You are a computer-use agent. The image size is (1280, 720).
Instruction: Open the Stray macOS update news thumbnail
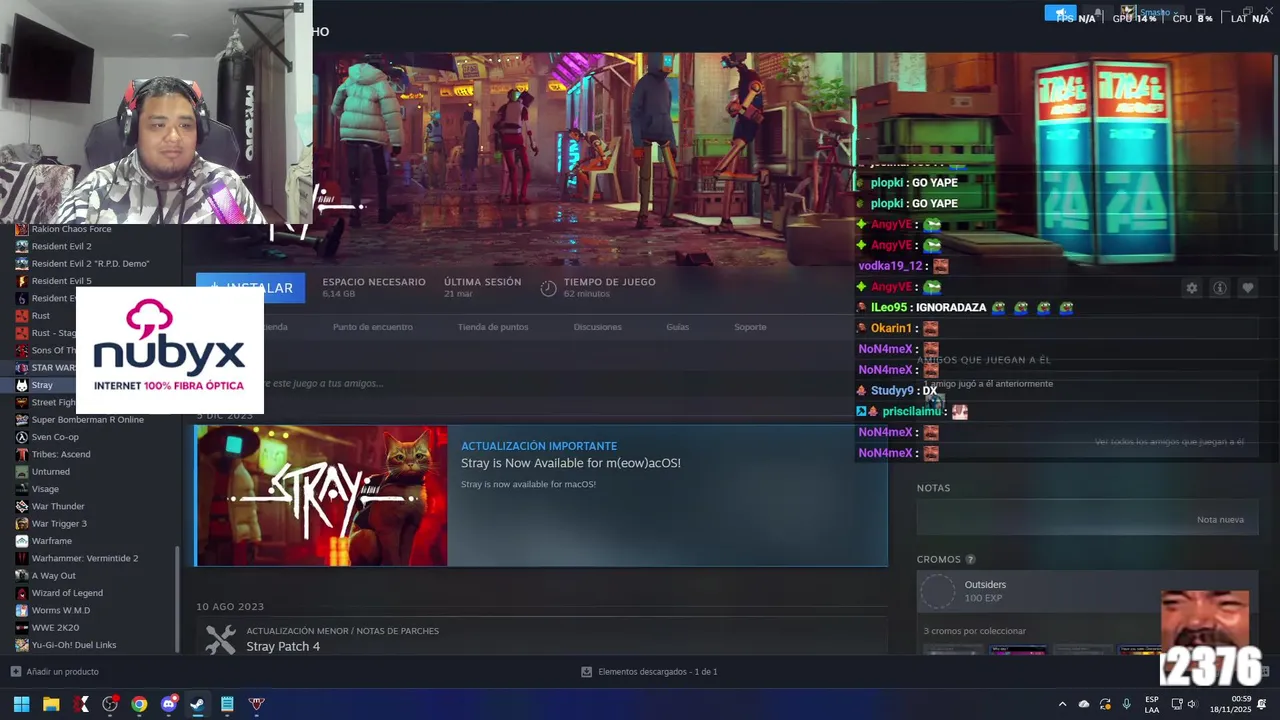tap(321, 496)
